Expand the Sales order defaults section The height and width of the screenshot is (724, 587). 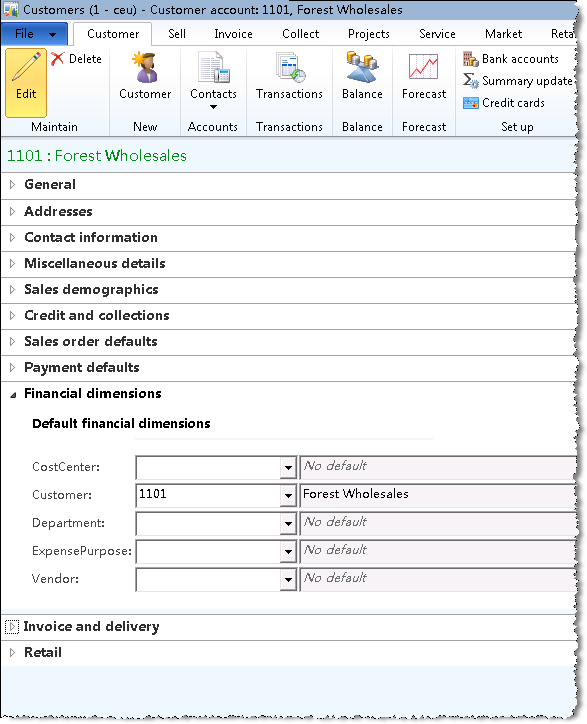tap(12, 341)
